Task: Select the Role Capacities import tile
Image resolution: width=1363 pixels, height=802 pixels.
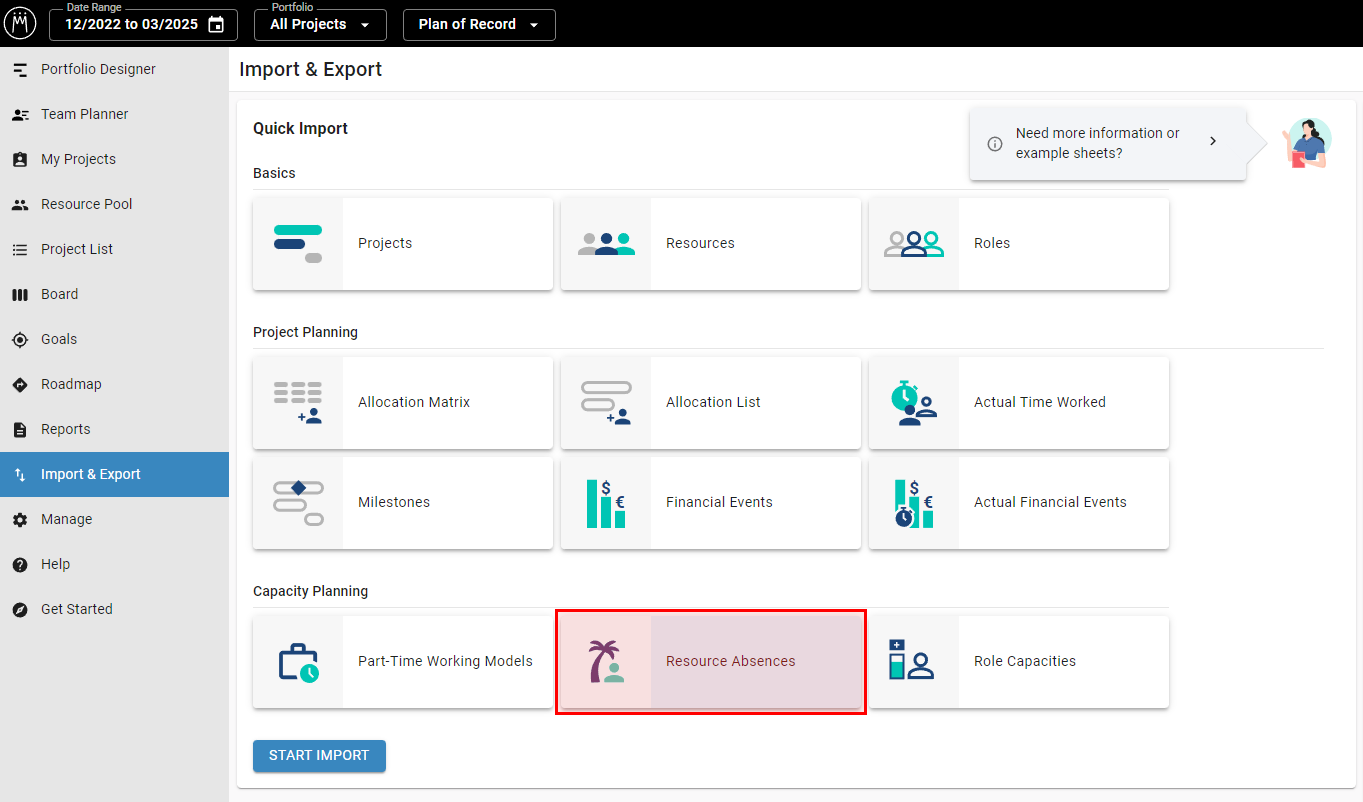Action: pos(1019,662)
